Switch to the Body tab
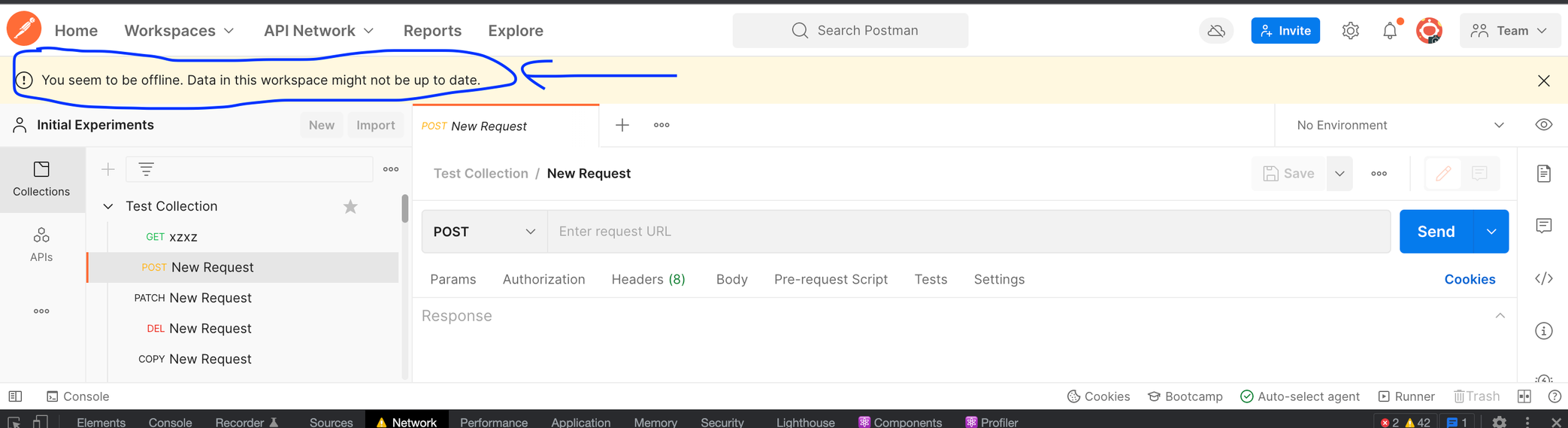This screenshot has height=428, width=1568. (731, 280)
